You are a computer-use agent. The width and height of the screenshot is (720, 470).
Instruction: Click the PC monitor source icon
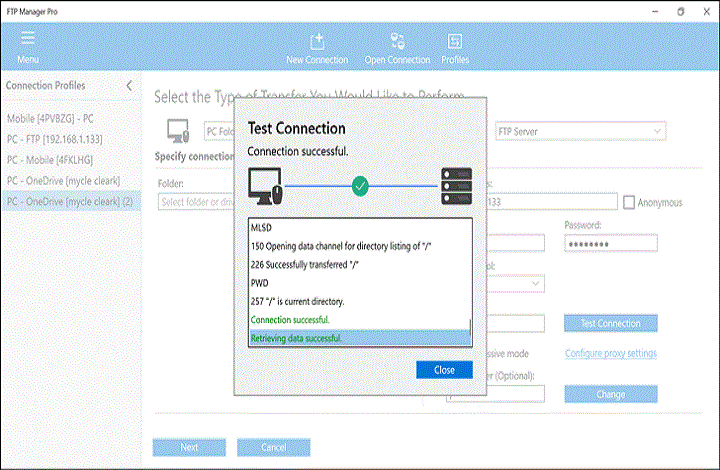tap(178, 131)
